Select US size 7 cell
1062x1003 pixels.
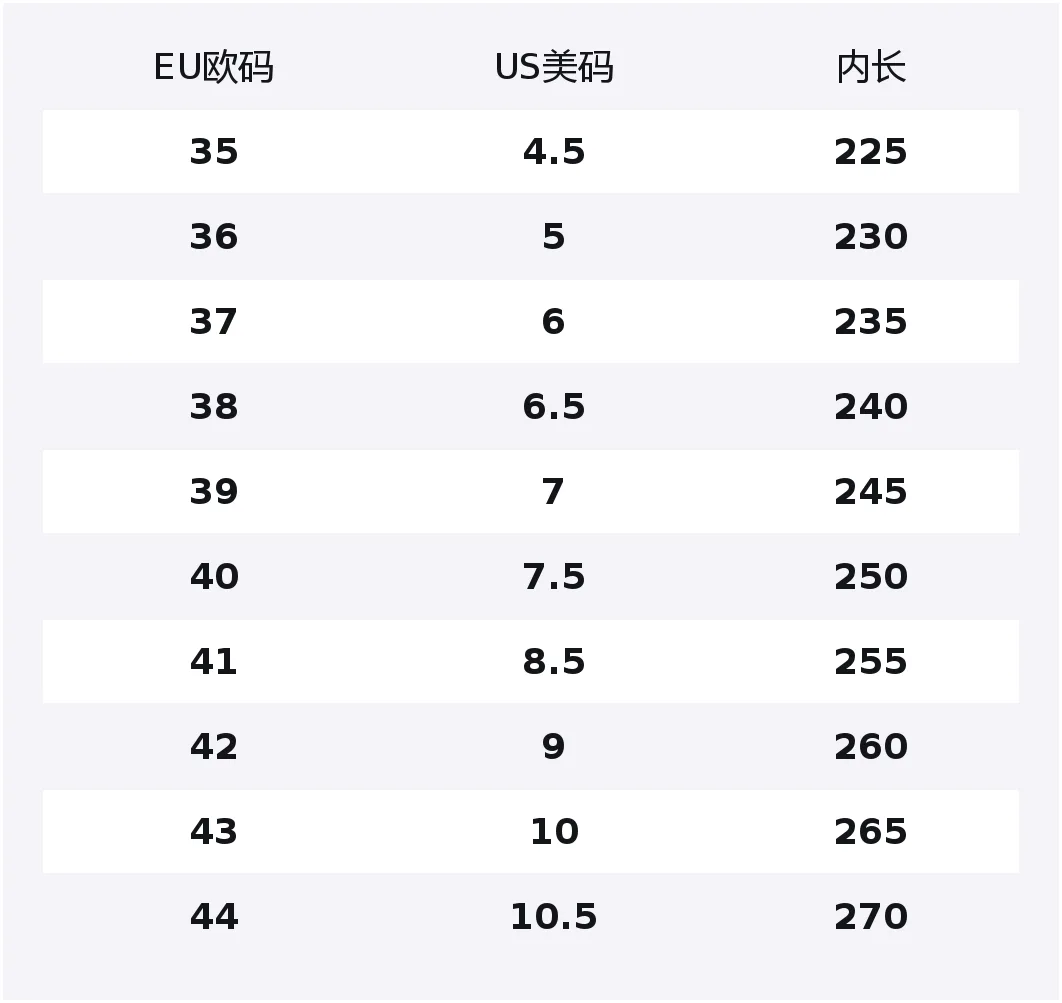[x=553, y=492]
